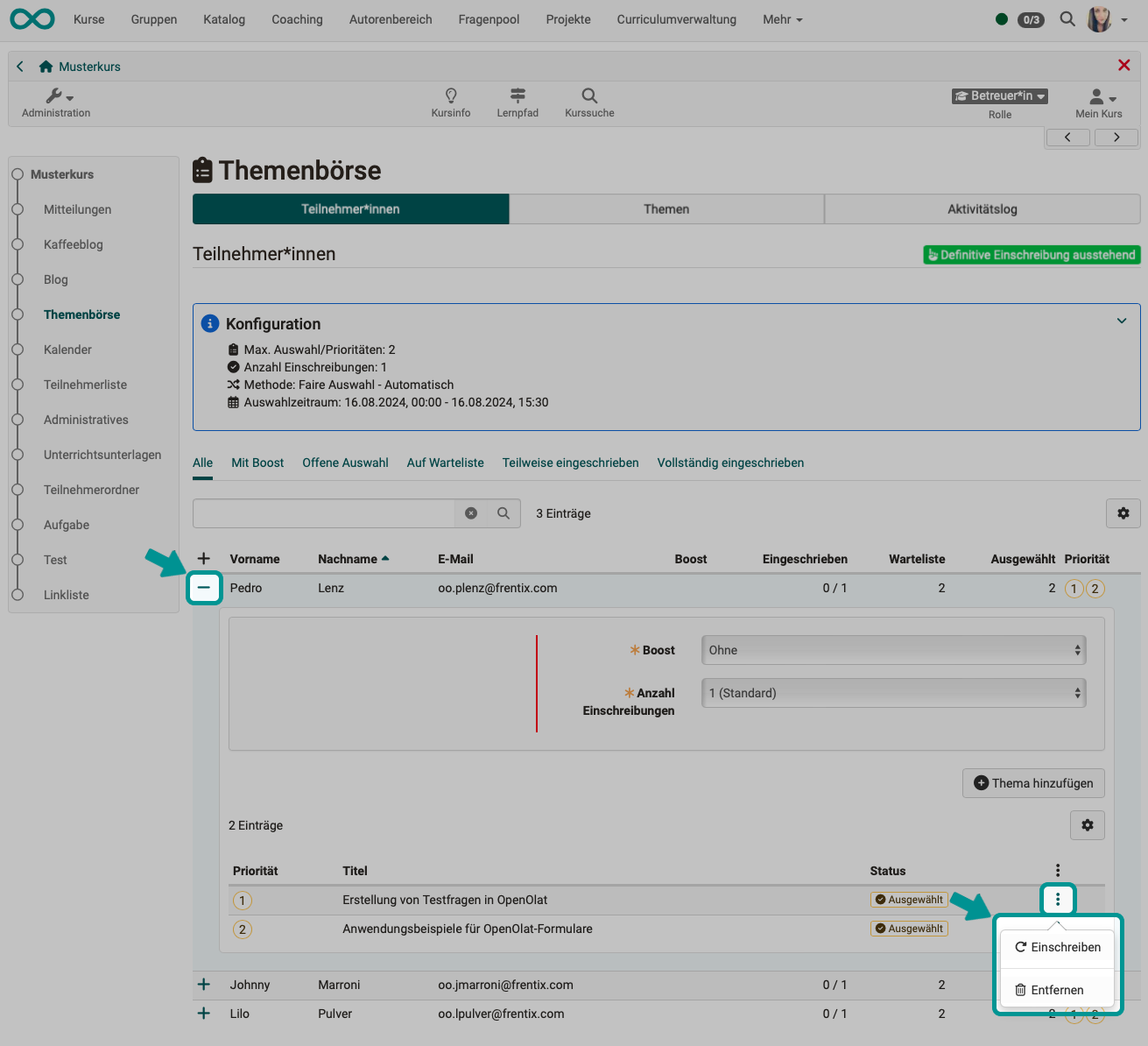Select Entfernen from the context menu
This screenshot has width=1148, height=1046.
coord(1057,989)
